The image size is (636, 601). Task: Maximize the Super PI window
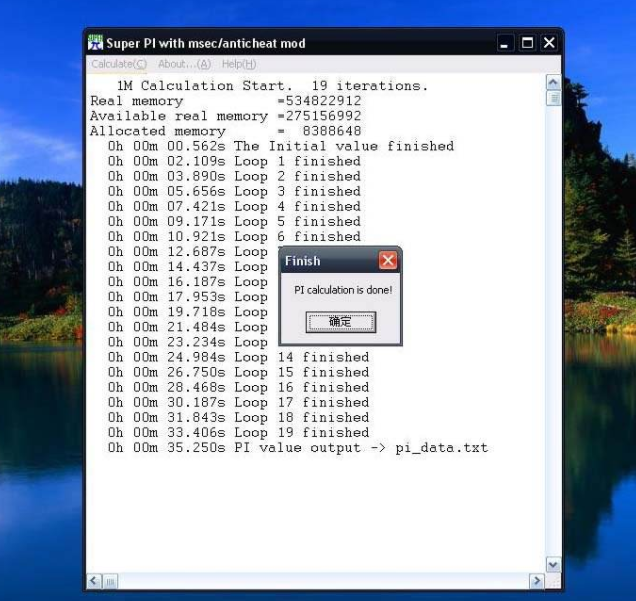[527, 43]
